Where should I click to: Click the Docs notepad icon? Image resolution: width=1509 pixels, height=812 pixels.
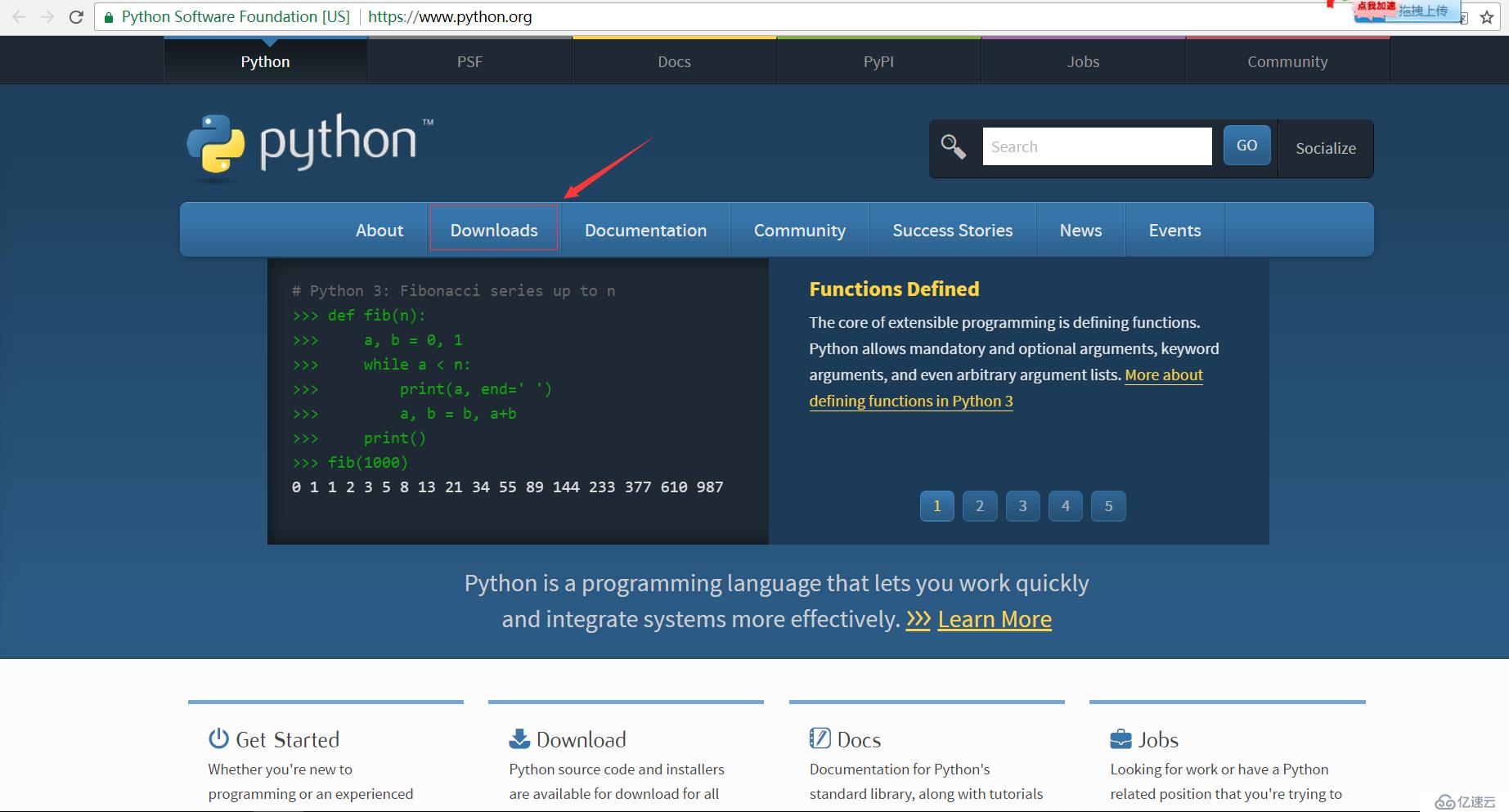pyautogui.click(x=820, y=738)
